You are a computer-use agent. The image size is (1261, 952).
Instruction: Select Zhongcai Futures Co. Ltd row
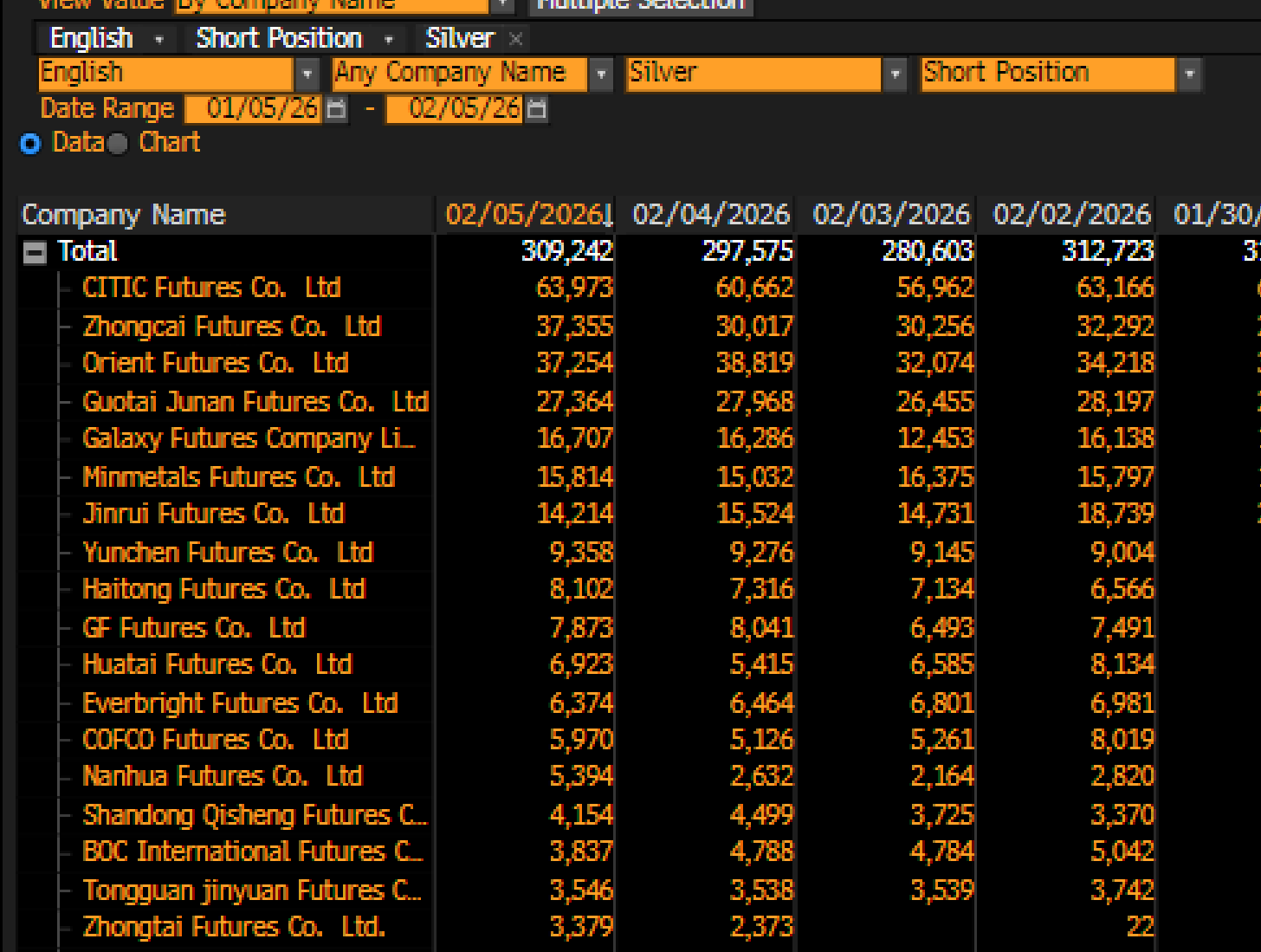(231, 327)
